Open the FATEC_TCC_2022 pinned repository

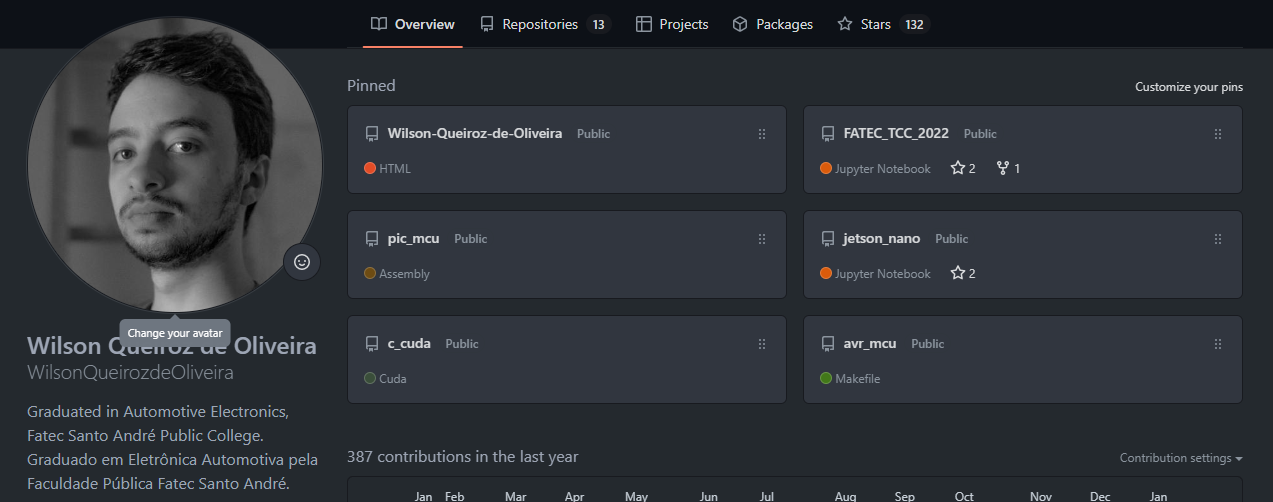pos(896,133)
